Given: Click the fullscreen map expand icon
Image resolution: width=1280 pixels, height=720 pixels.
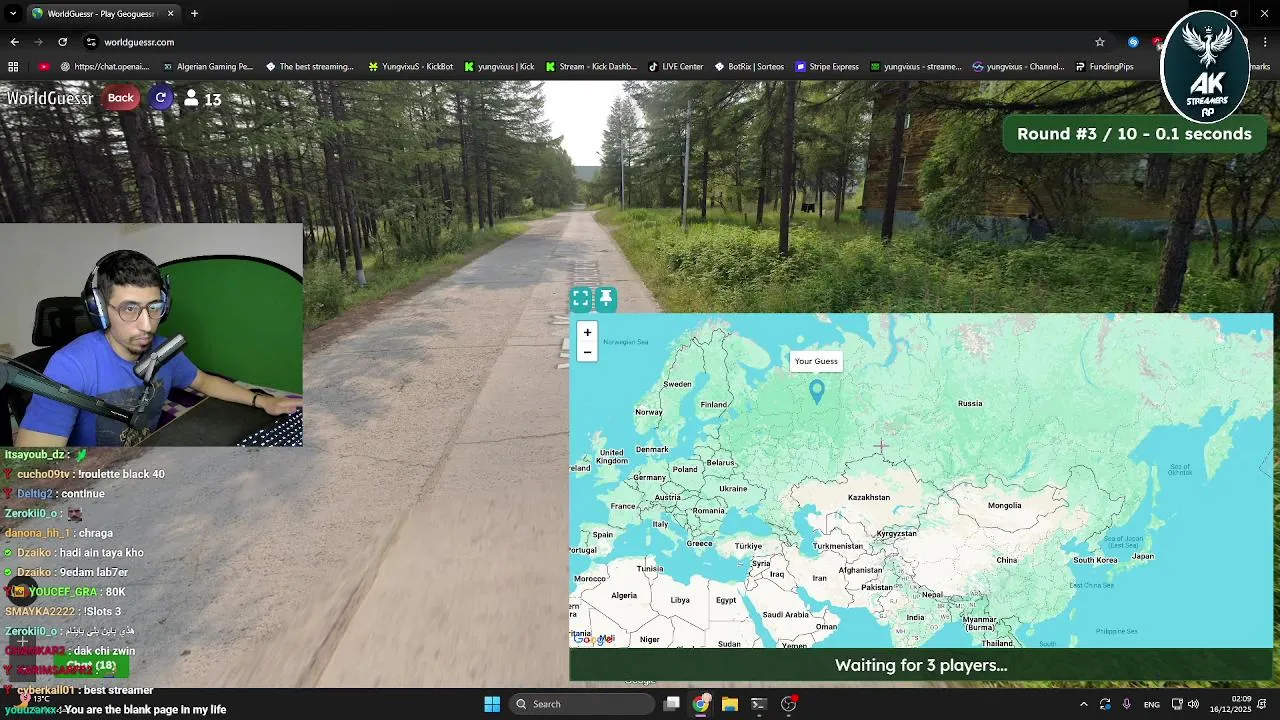Looking at the screenshot, I should pos(580,299).
